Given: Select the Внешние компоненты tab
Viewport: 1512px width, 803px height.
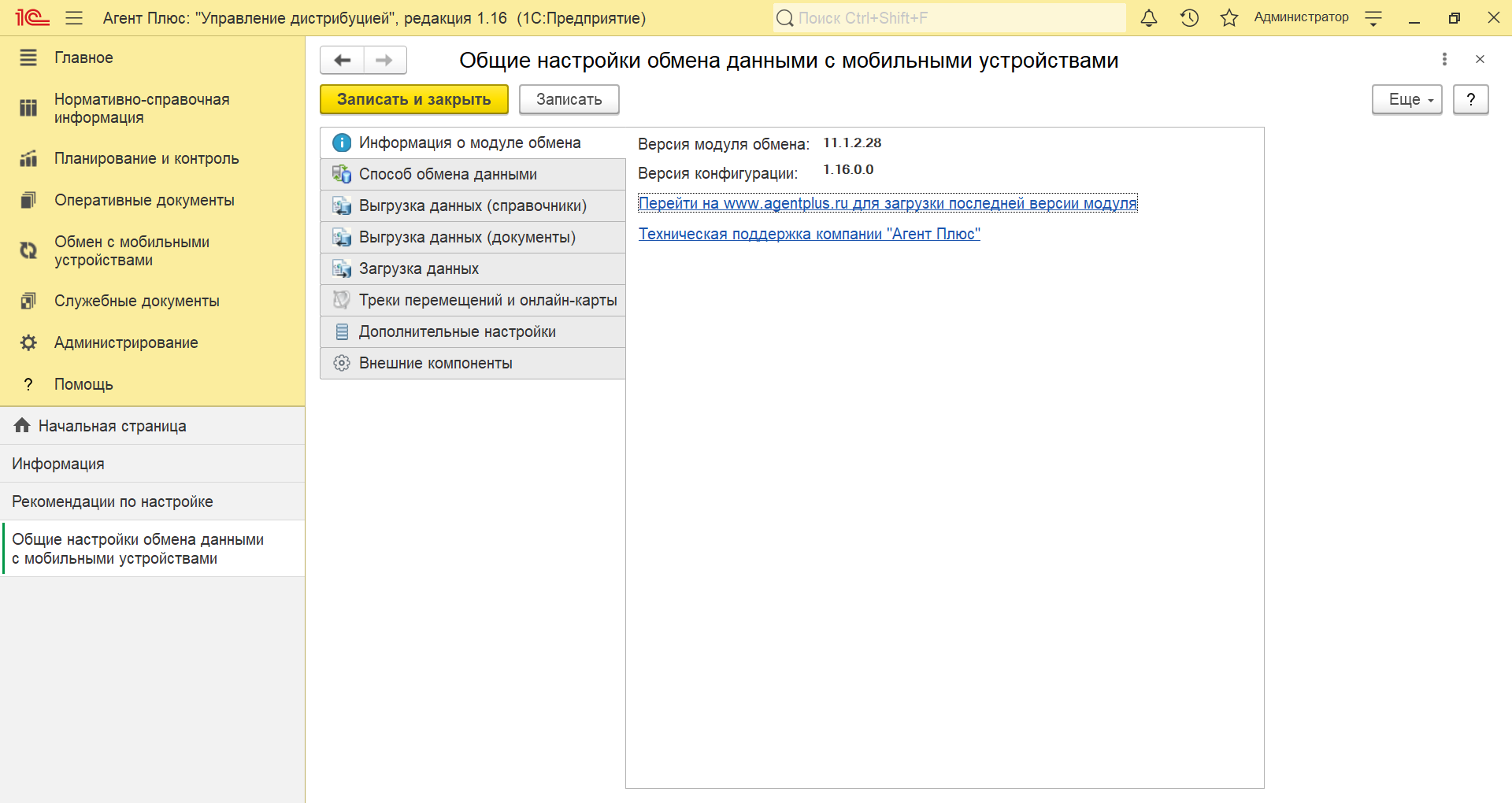Looking at the screenshot, I should click(x=435, y=363).
